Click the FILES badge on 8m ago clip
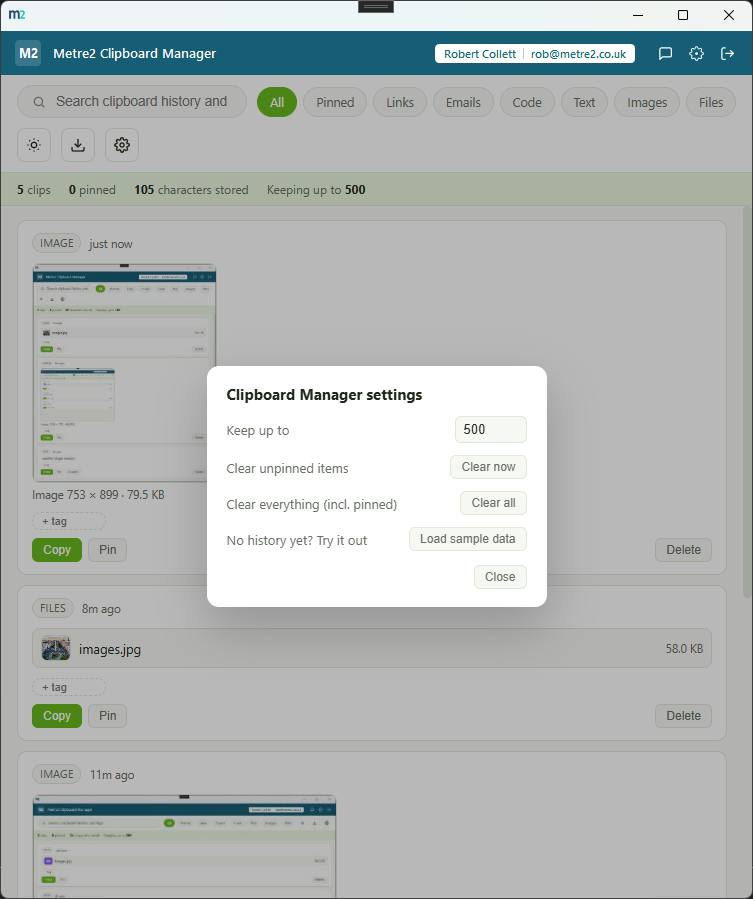Screen dimensions: 753x899 53,608
